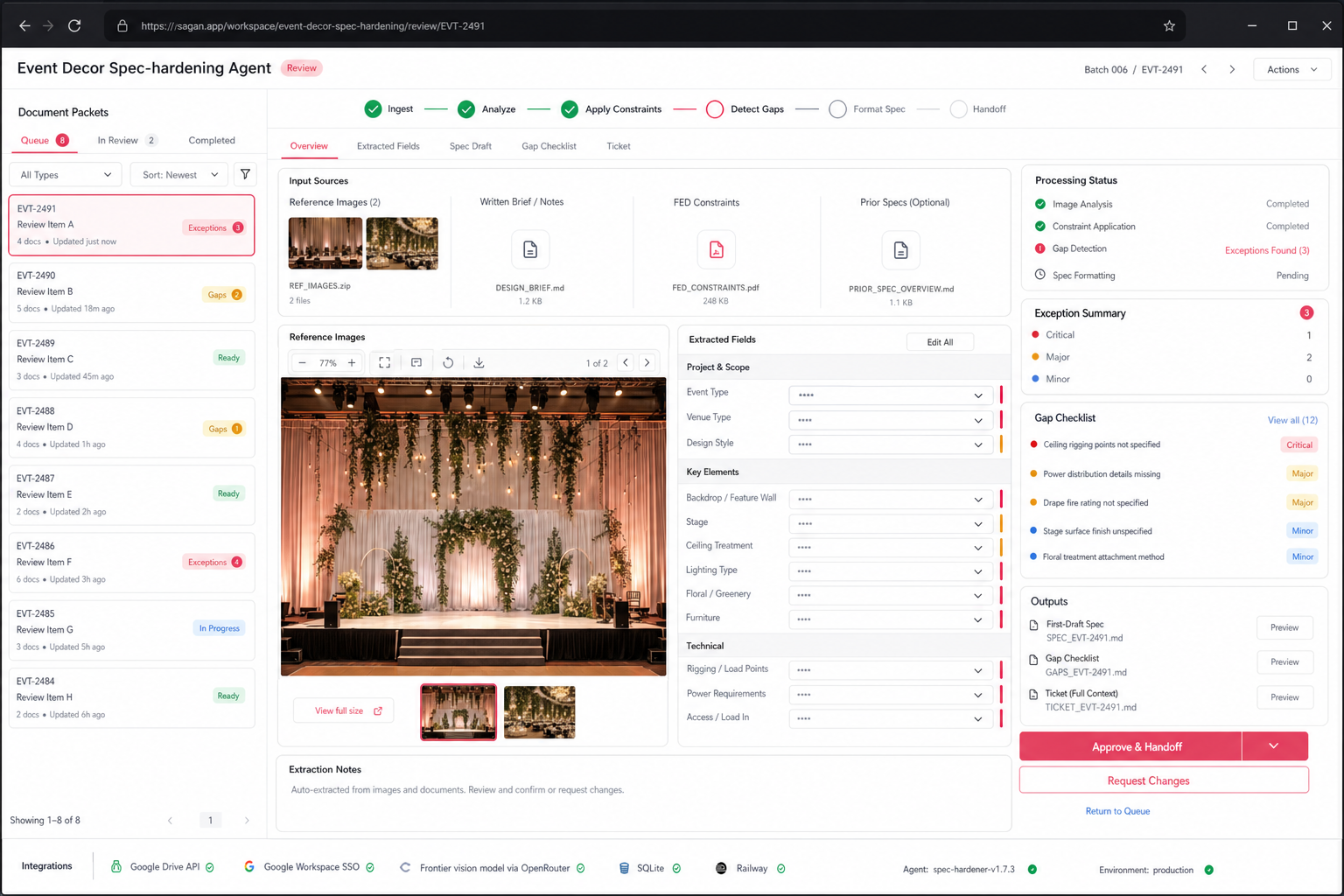The width and height of the screenshot is (1344, 896).
Task: Click the Exceptions Found (3) status text
Action: pos(1267,250)
